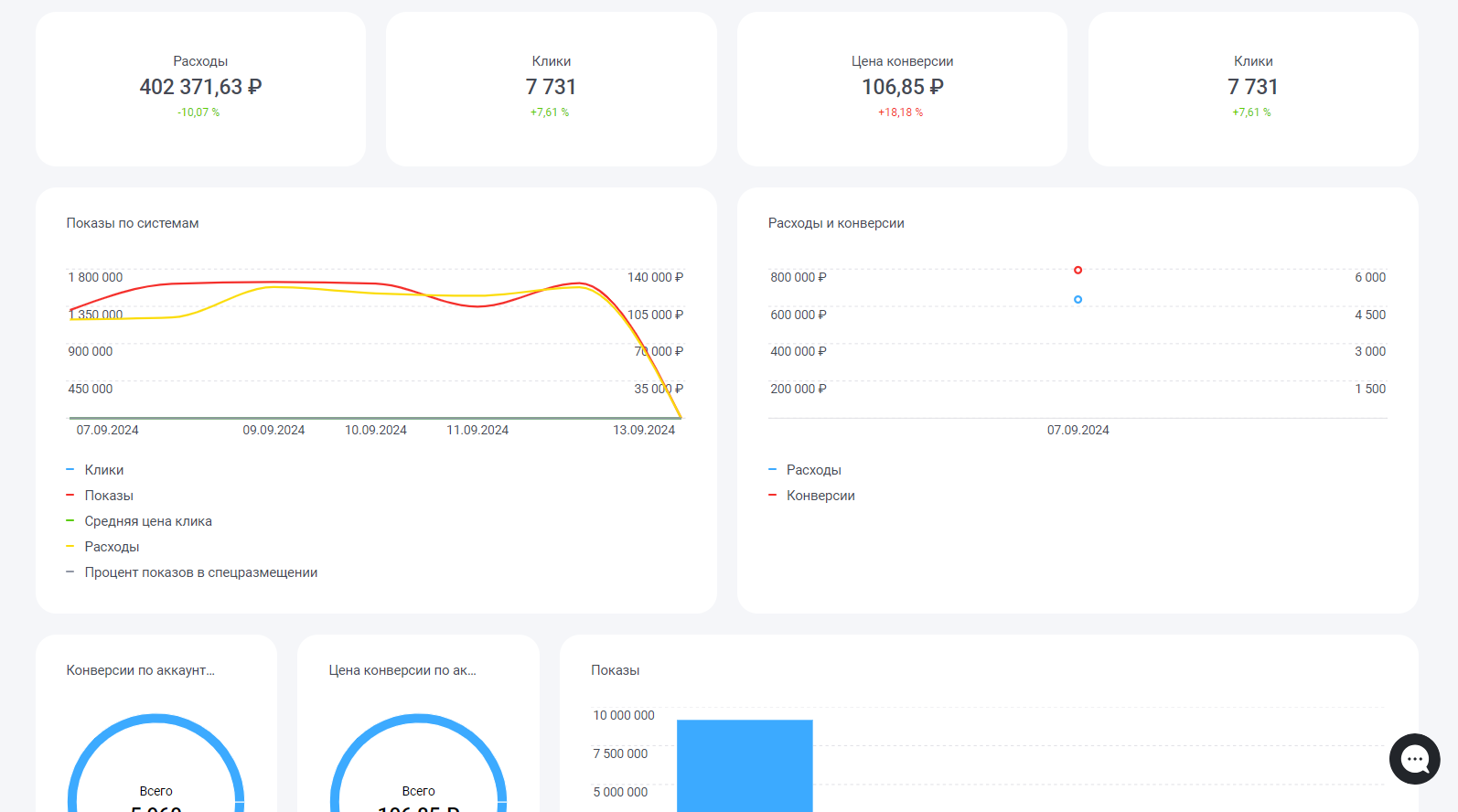This screenshot has width=1458, height=812.
Task: Click the red data point on Расходы и конверсии chart
Action: 1077,270
